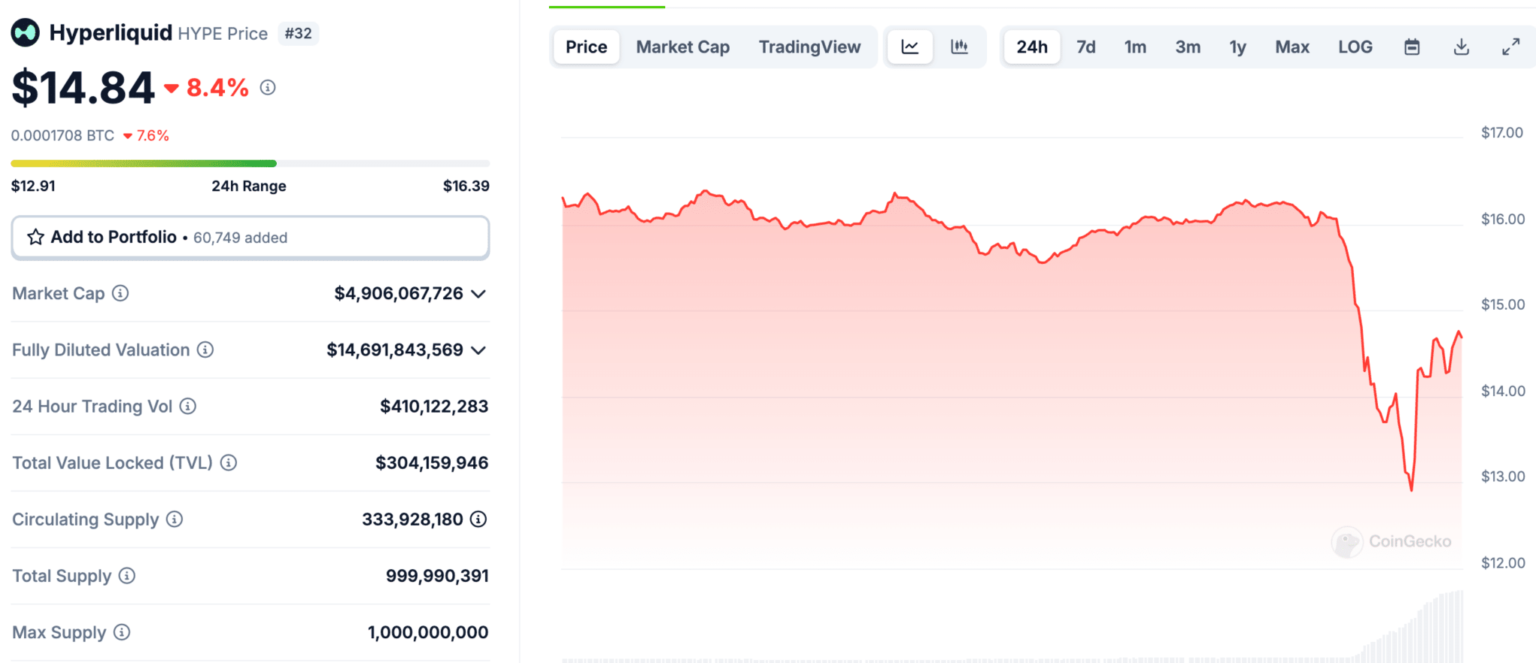
Task: Click the Hyperliquid logo
Action: click(x=25, y=32)
